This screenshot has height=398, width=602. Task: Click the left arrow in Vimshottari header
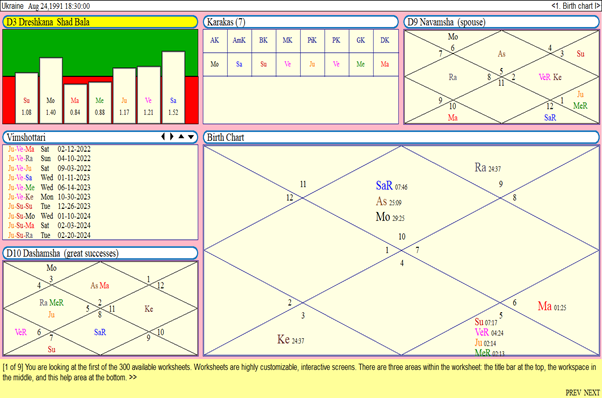(x=163, y=137)
